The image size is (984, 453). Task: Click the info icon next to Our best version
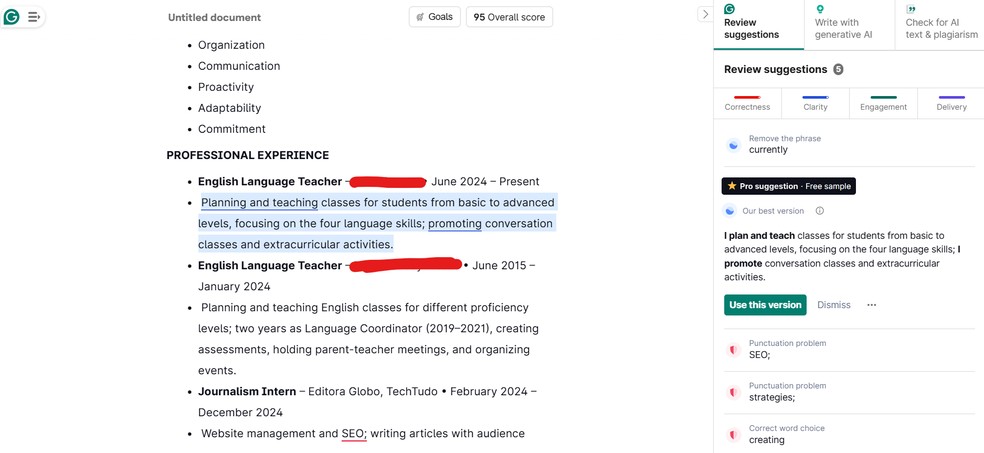click(x=819, y=211)
